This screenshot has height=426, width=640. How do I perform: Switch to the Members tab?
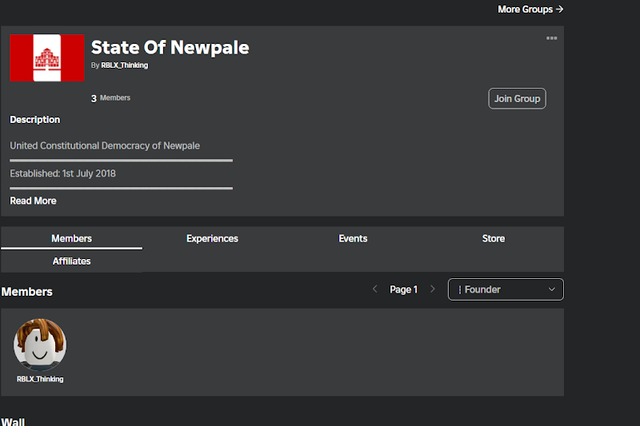pos(71,238)
